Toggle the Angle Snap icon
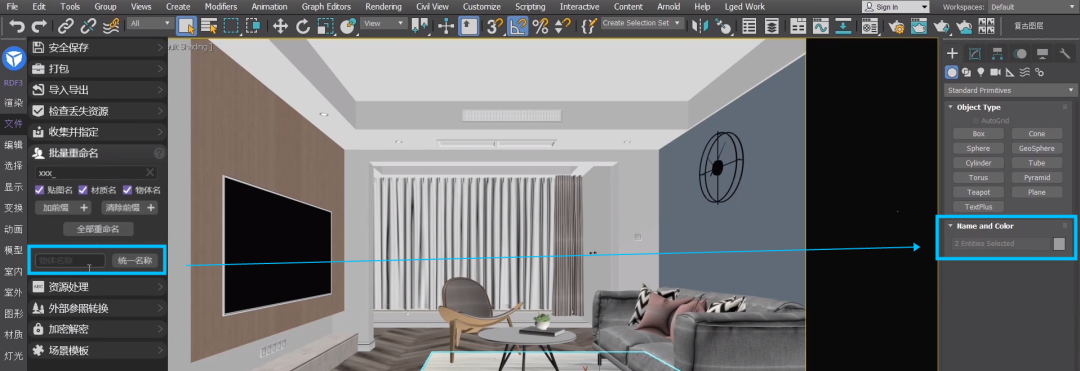This screenshot has height=371, width=1080. click(517, 26)
